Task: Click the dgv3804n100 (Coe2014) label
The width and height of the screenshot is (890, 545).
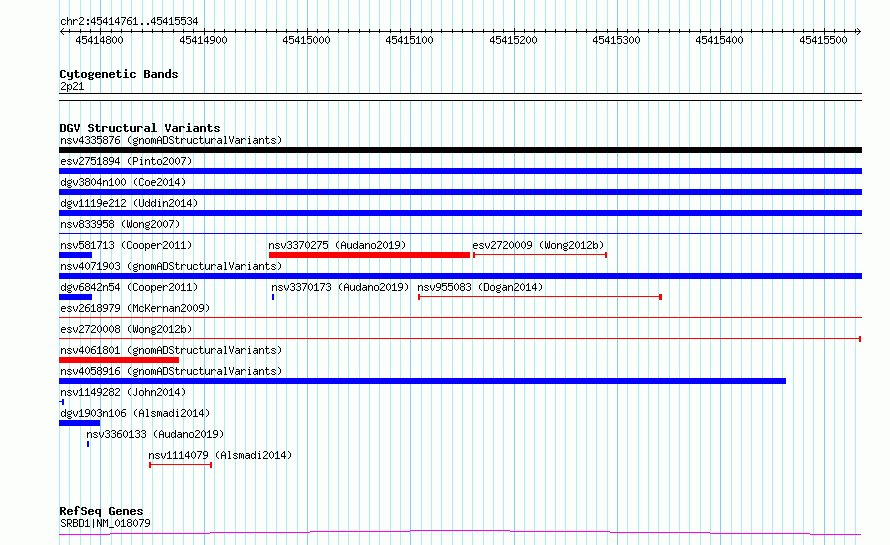Action: click(123, 182)
